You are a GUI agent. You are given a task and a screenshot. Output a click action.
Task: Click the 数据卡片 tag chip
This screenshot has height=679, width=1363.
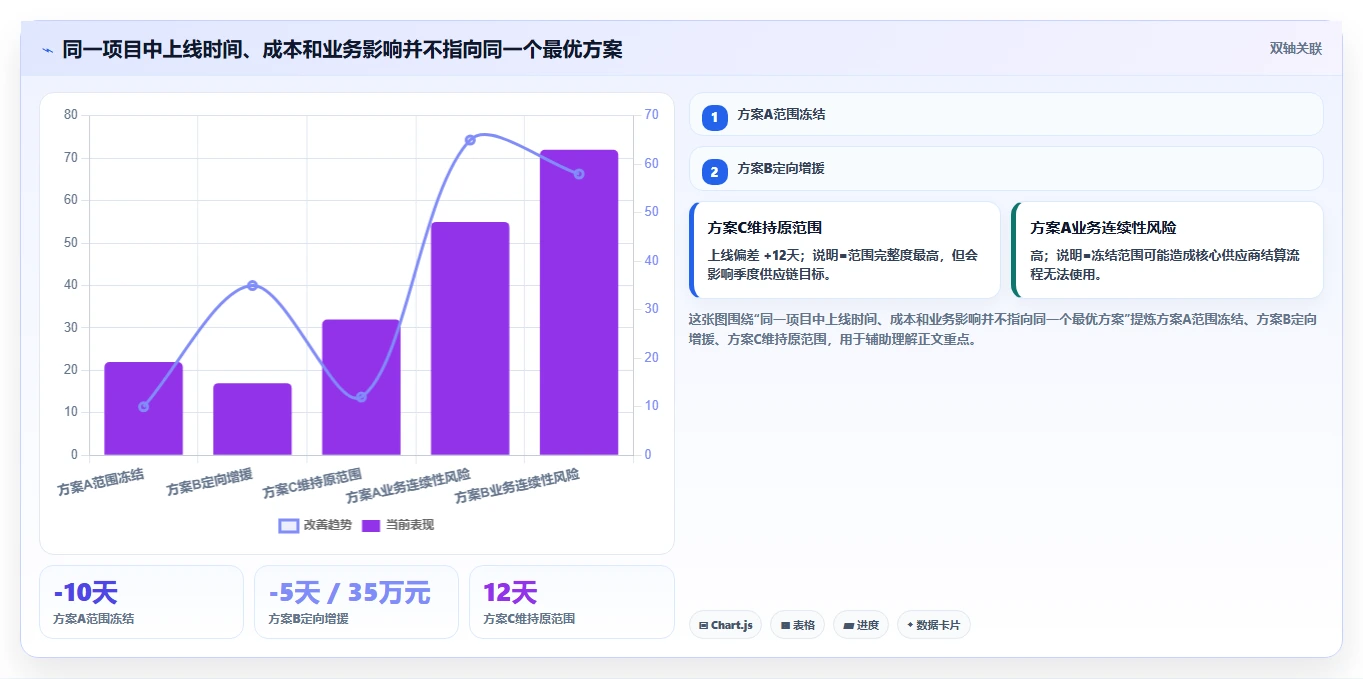point(934,625)
